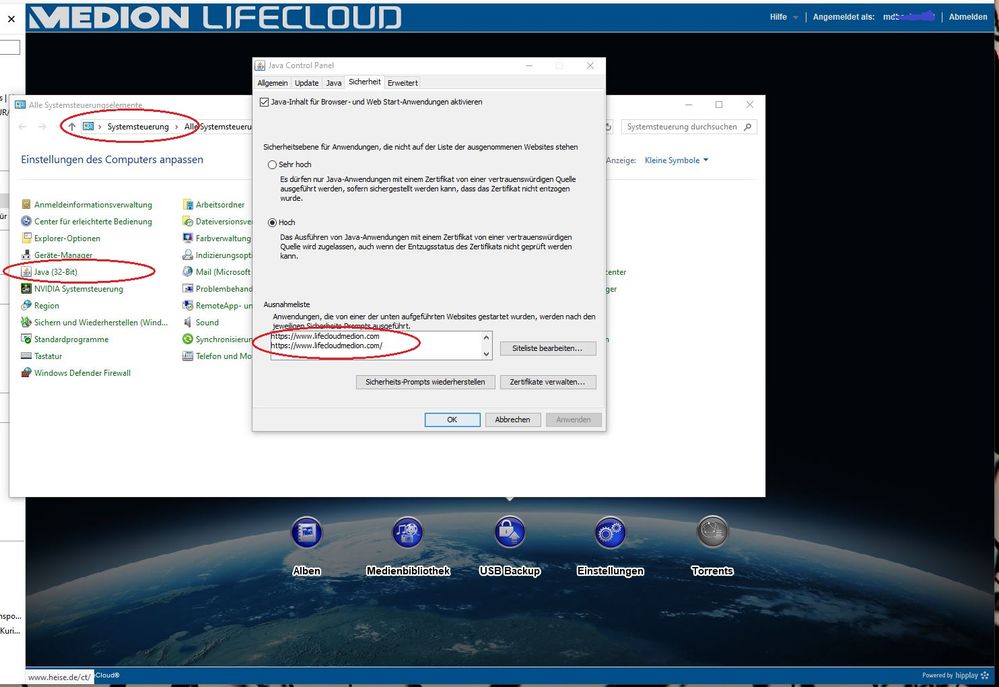Open the Torrents icon
999x687 pixels.
click(711, 533)
